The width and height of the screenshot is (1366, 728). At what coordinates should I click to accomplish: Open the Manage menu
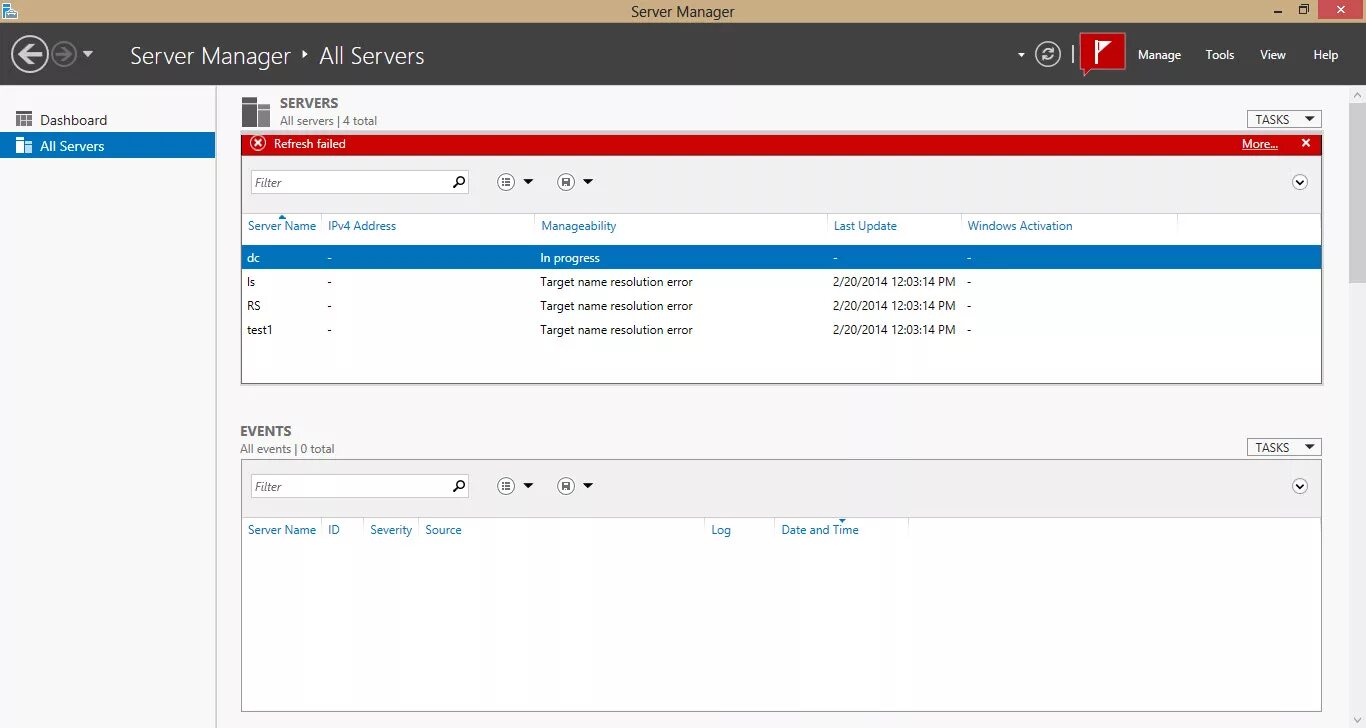pos(1159,55)
